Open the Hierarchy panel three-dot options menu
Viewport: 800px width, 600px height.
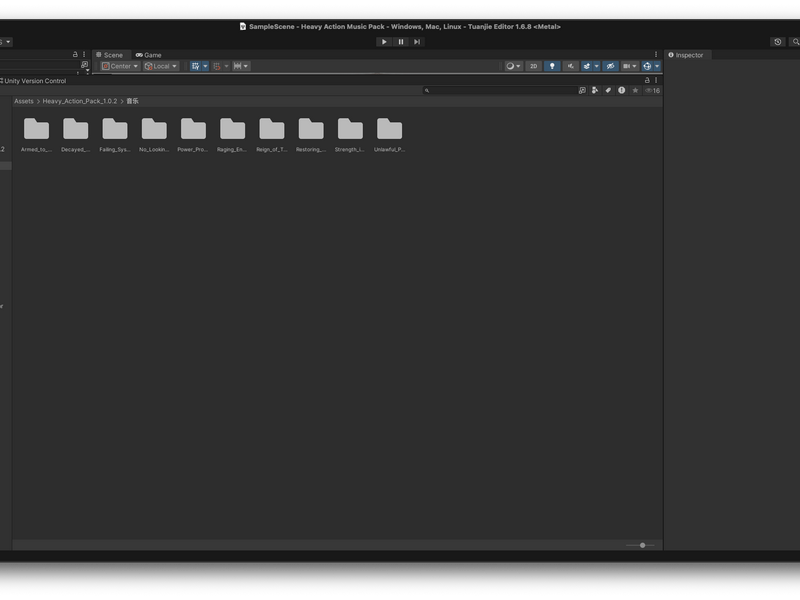click(x=84, y=54)
